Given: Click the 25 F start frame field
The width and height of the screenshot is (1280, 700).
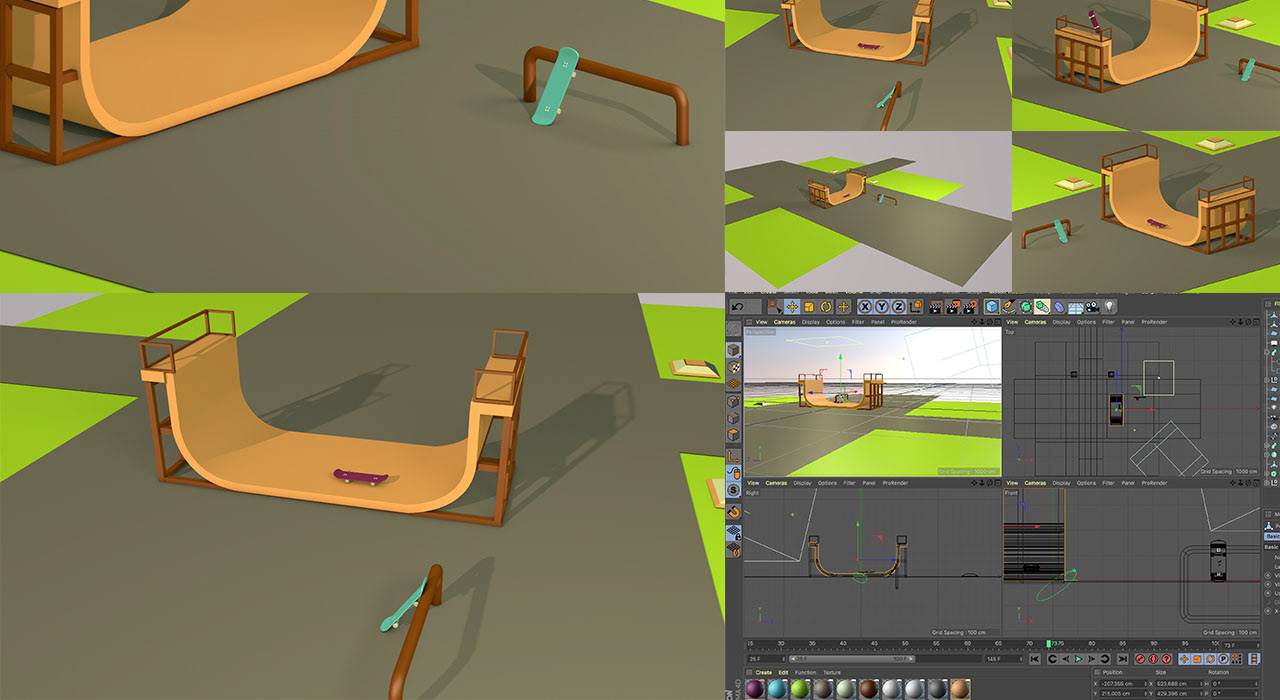Looking at the screenshot, I should tap(766, 659).
